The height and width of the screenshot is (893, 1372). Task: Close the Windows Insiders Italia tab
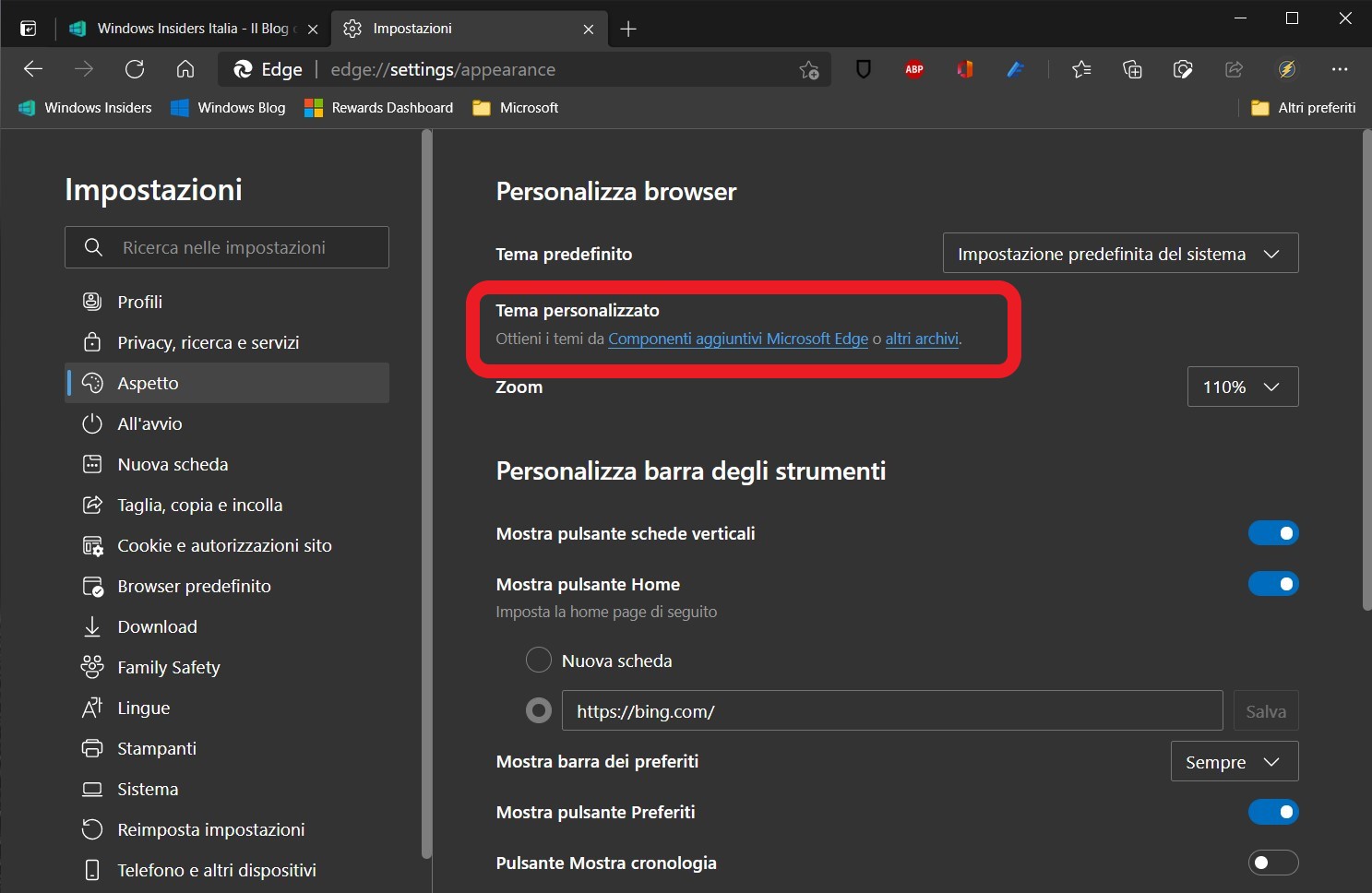313,30
